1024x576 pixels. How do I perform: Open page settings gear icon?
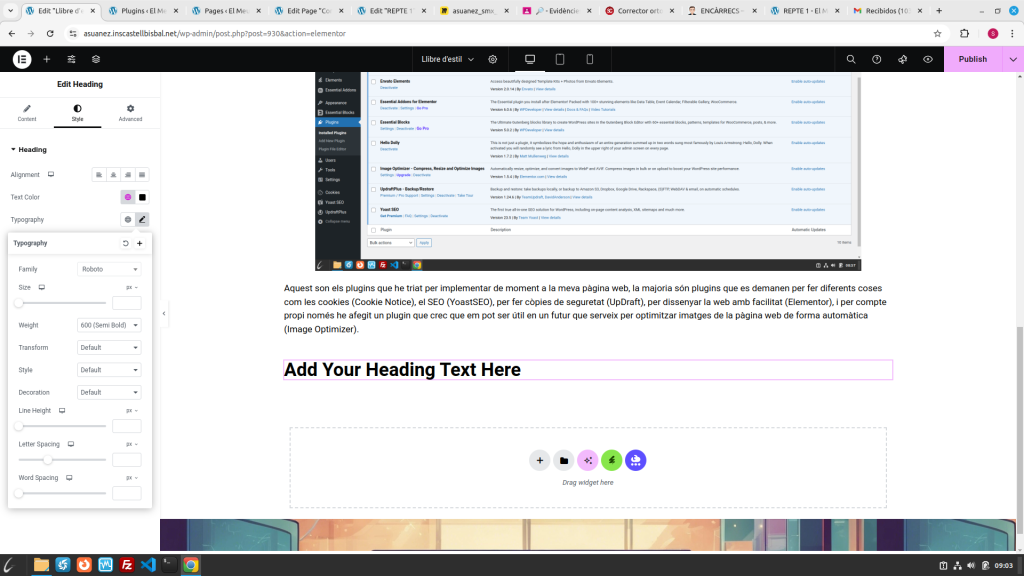493,59
